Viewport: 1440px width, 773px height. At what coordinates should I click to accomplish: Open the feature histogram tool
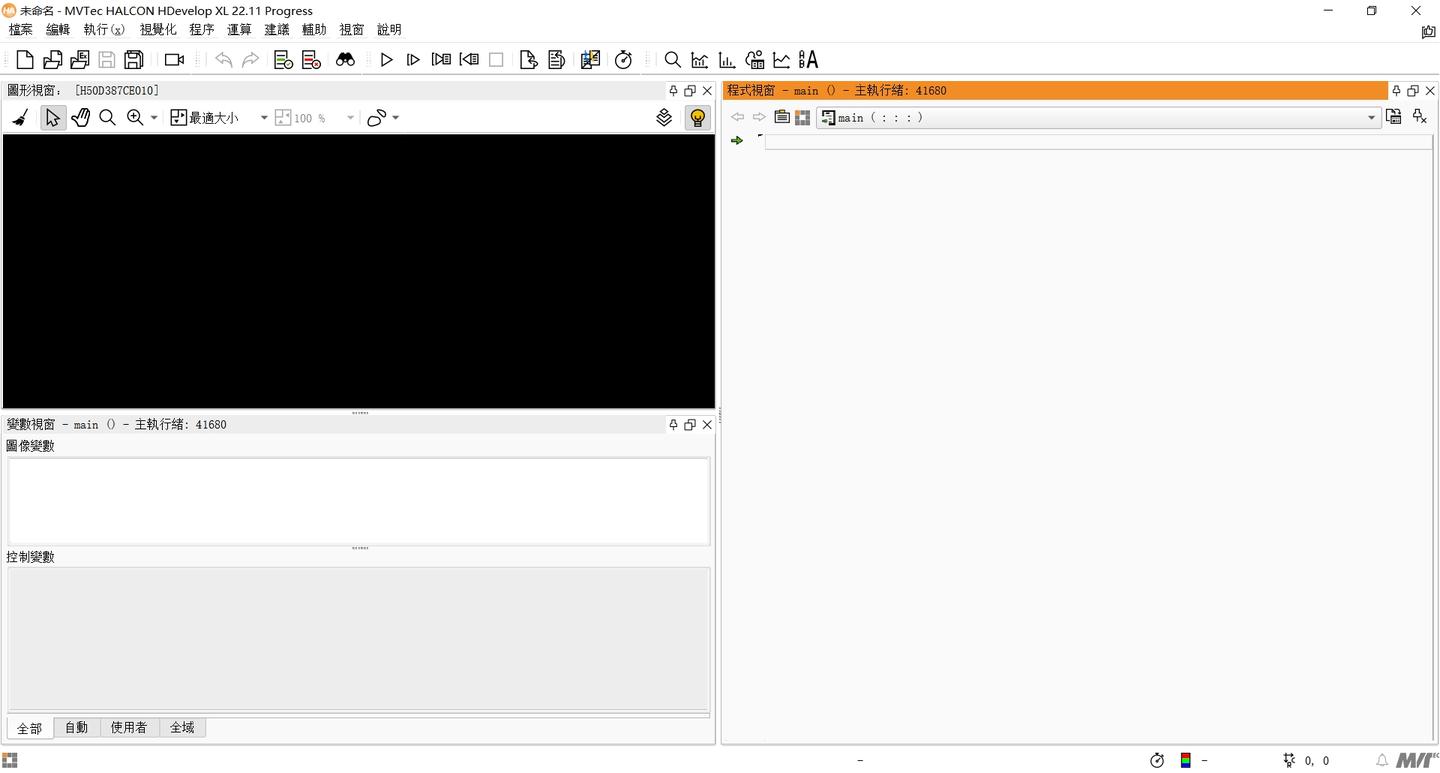click(727, 60)
